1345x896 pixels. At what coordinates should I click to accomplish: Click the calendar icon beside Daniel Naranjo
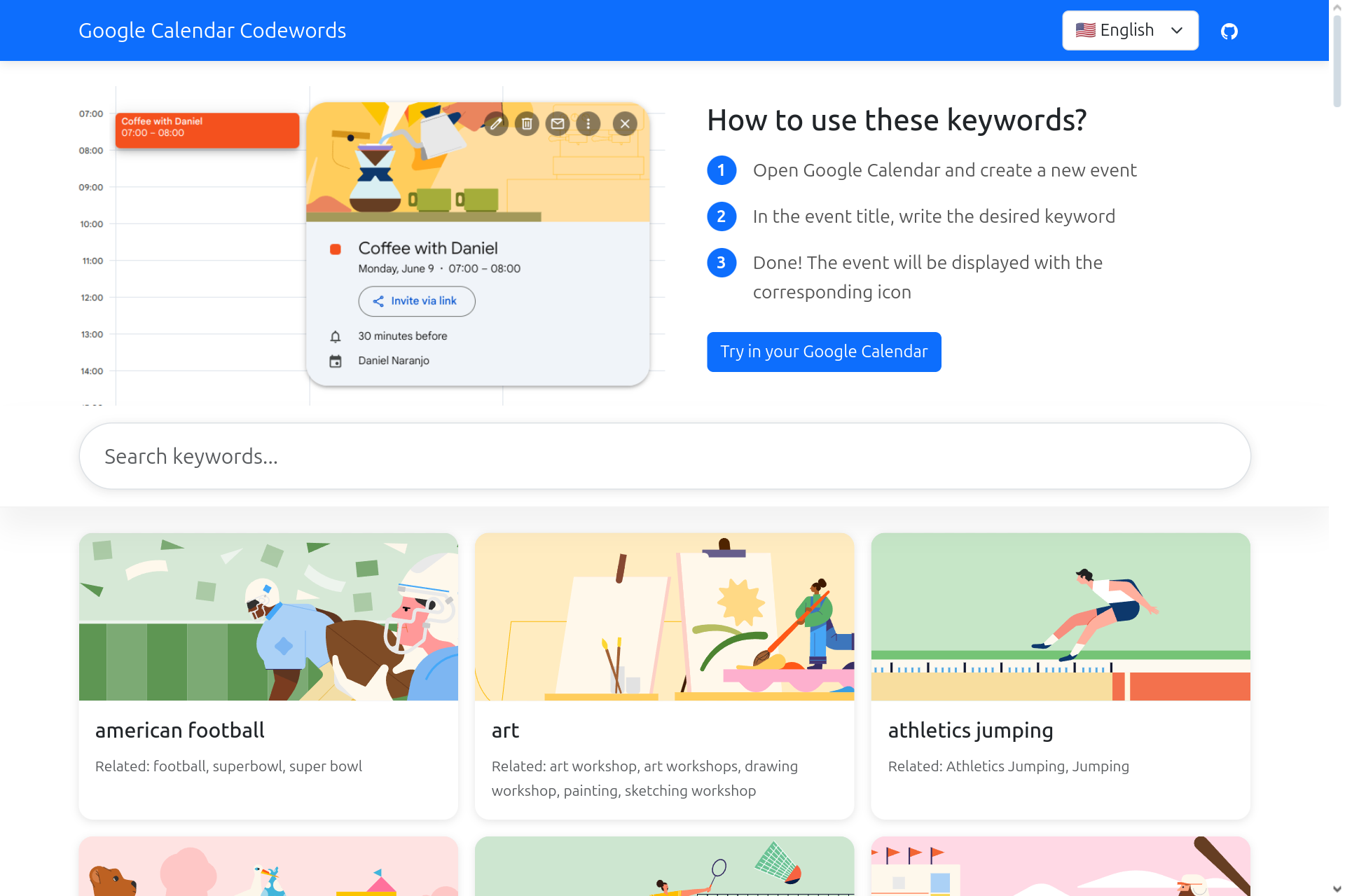336,361
